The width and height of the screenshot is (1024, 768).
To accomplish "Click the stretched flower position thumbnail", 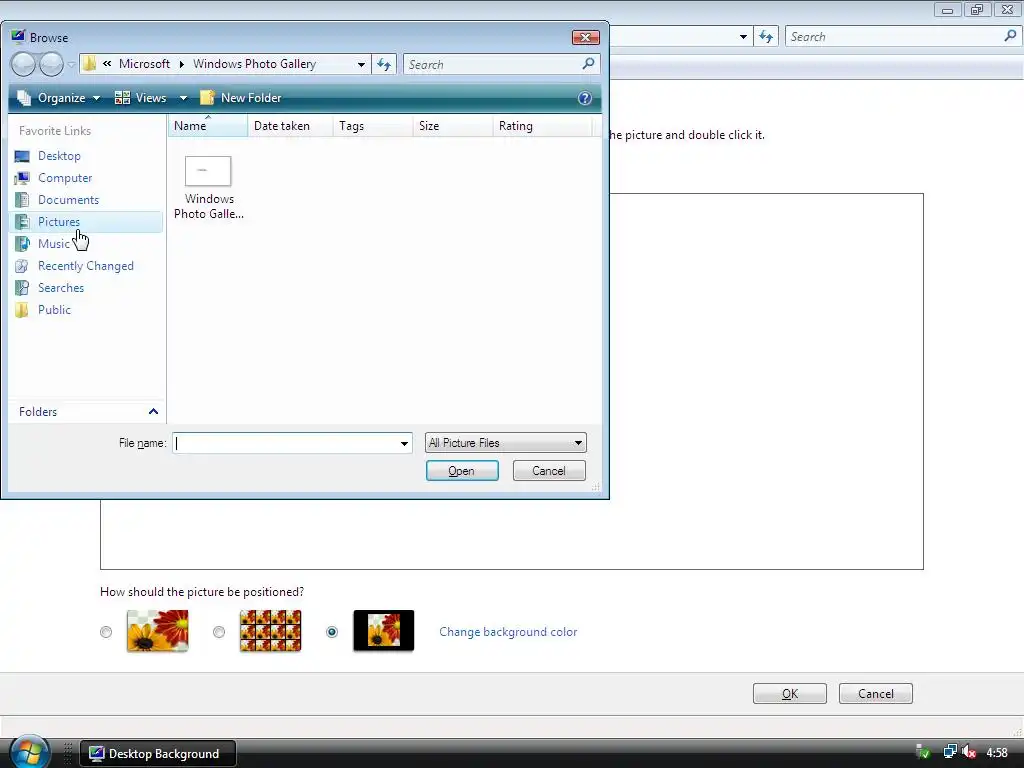I will point(157,631).
